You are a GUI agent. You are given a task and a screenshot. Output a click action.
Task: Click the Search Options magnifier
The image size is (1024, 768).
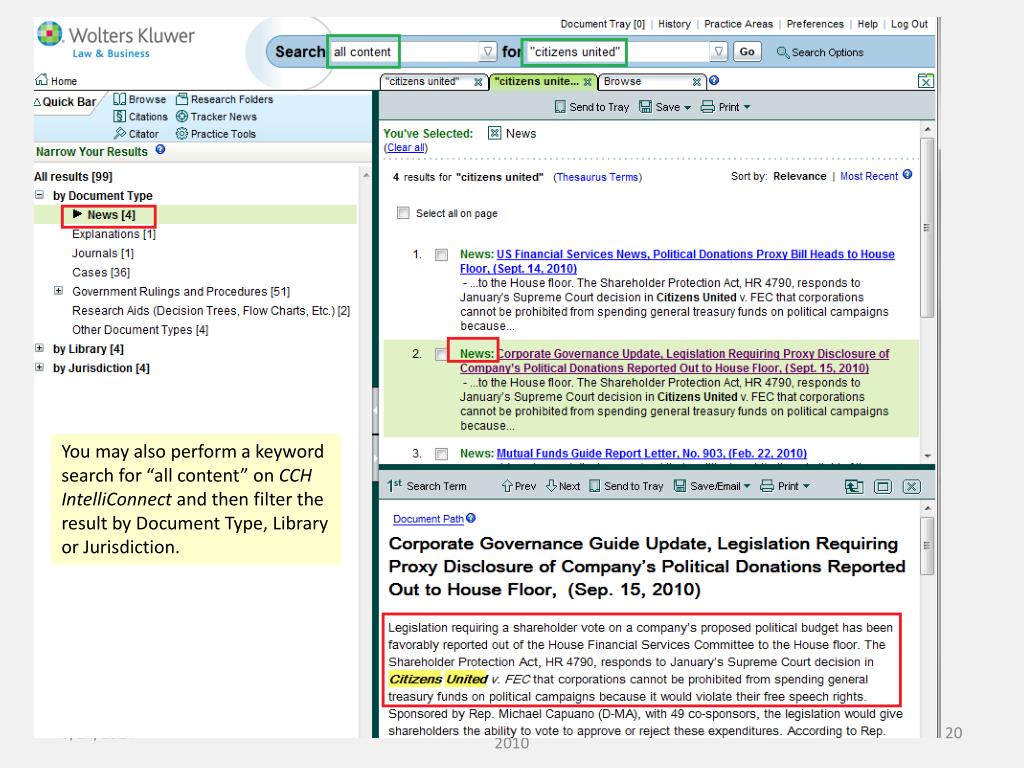coord(782,52)
